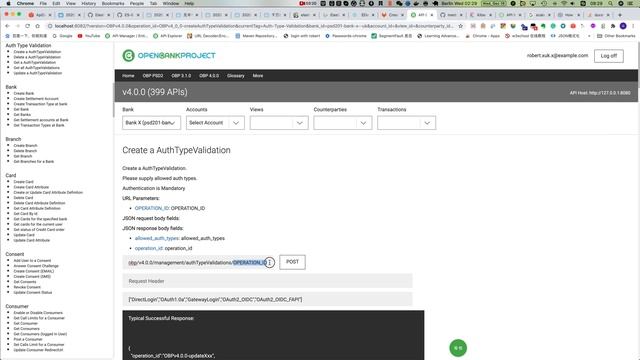Follow the OPERATION_ID glossary link
Viewport: 640px width, 360px height.
tap(152, 208)
